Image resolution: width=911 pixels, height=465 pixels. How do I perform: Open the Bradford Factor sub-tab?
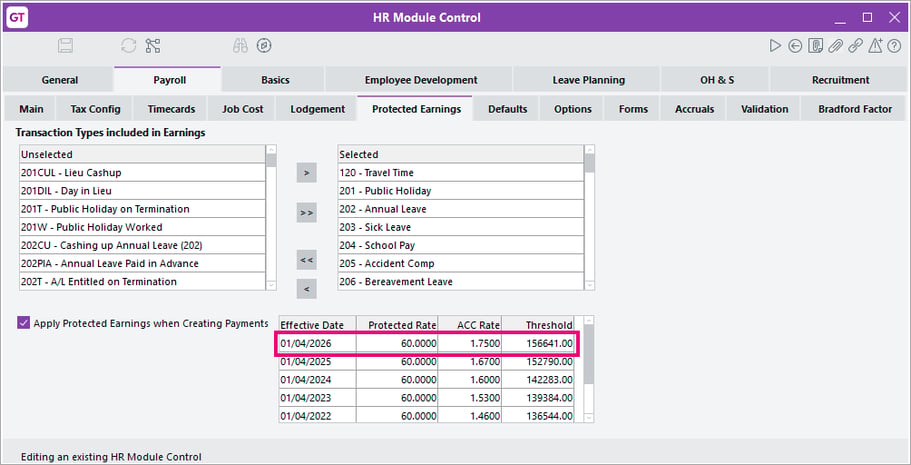click(855, 109)
